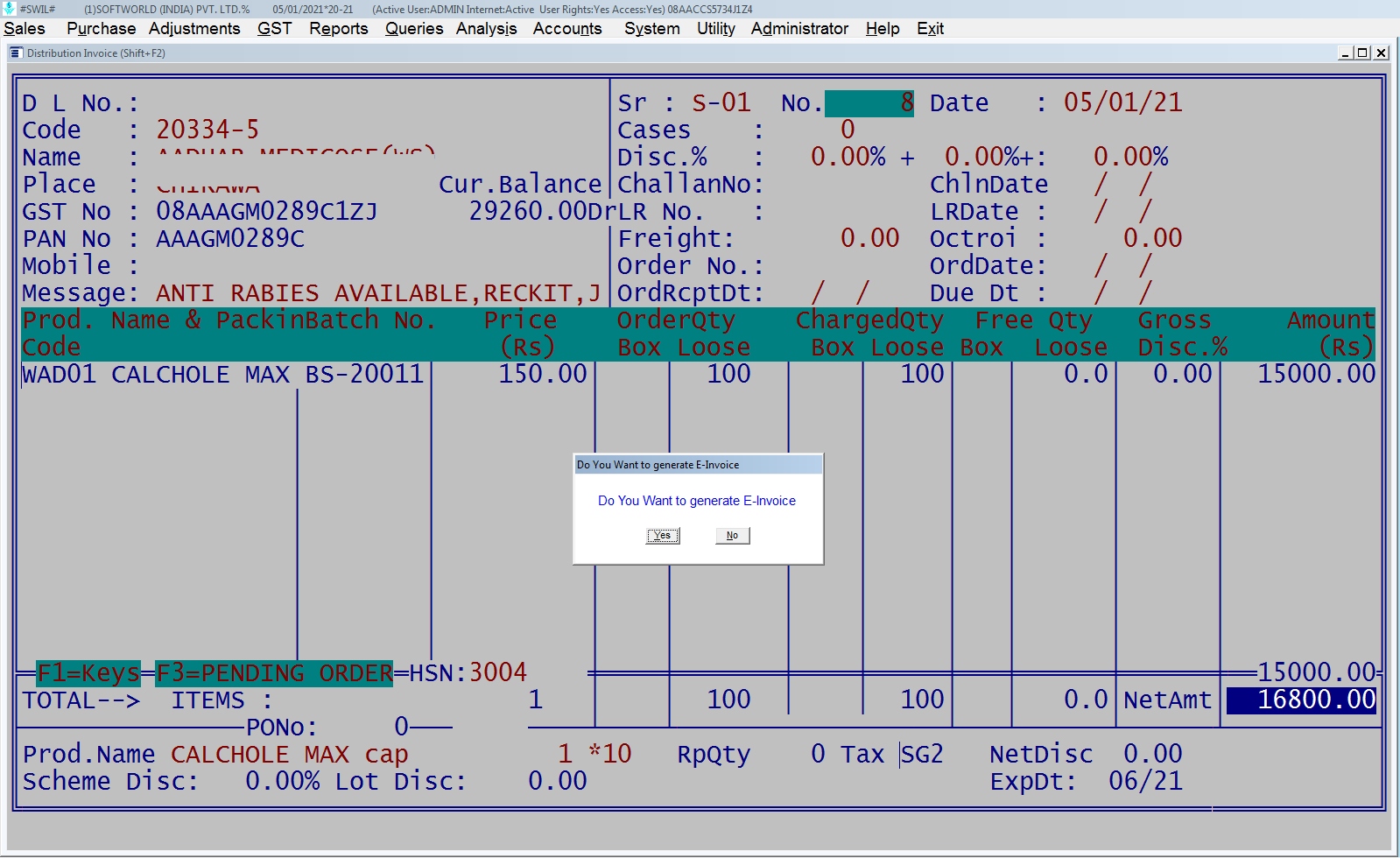The width and height of the screenshot is (1400, 858).
Task: Click the PAN number AAAGM0289C
Action: [230, 239]
